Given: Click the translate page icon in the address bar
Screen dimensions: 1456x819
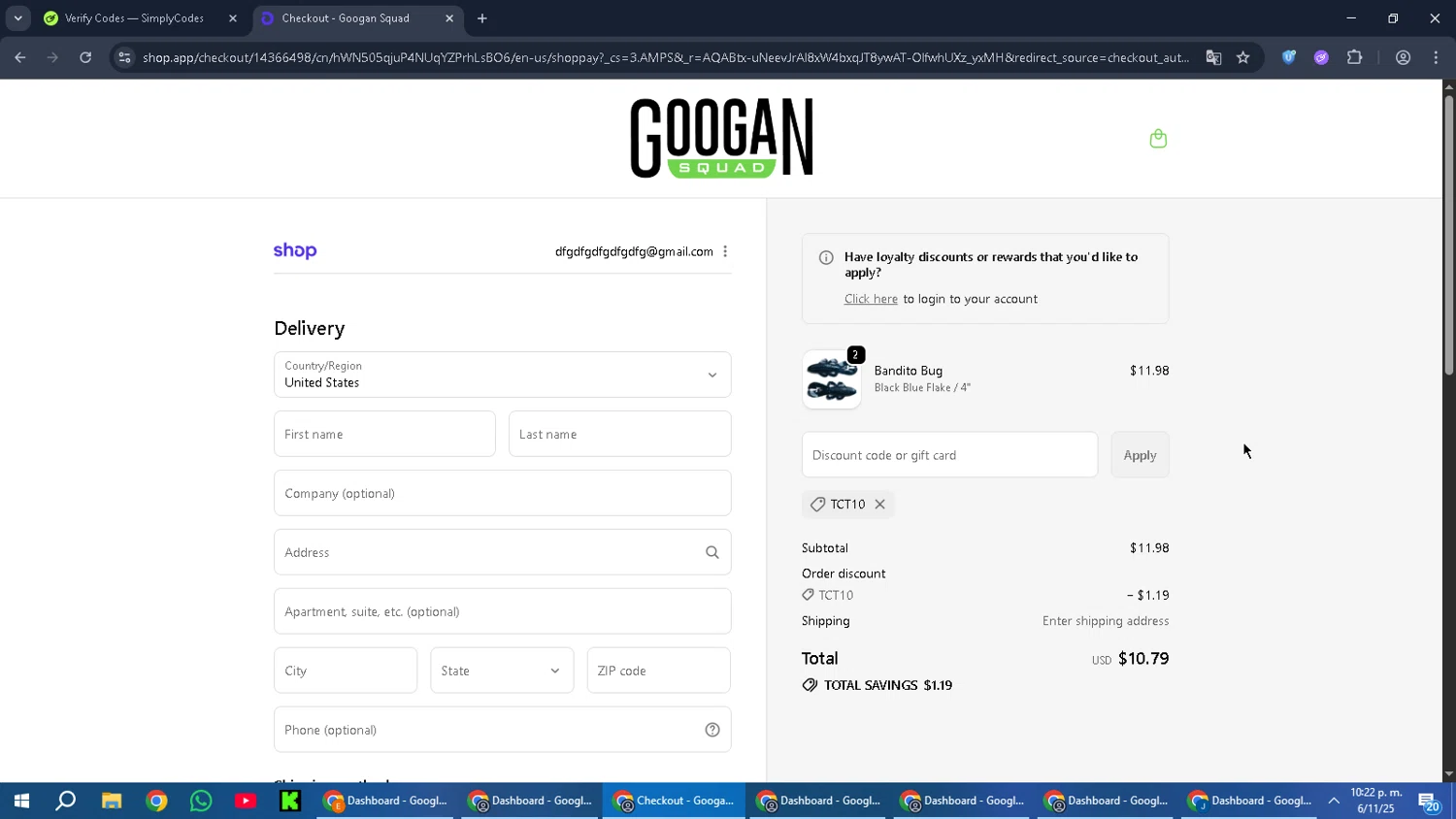Looking at the screenshot, I should tap(1213, 57).
